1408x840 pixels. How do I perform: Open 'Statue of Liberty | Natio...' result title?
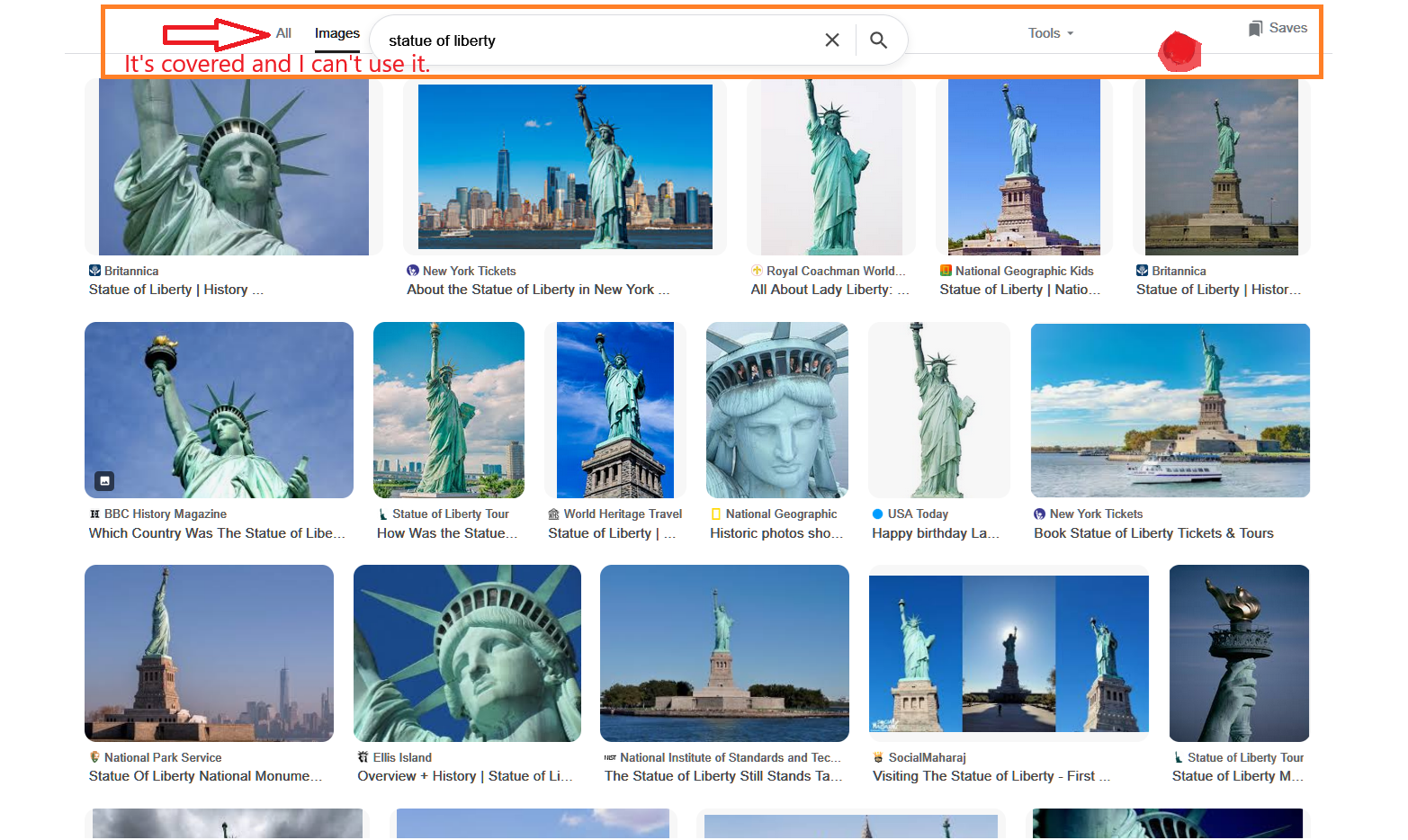(1020, 290)
